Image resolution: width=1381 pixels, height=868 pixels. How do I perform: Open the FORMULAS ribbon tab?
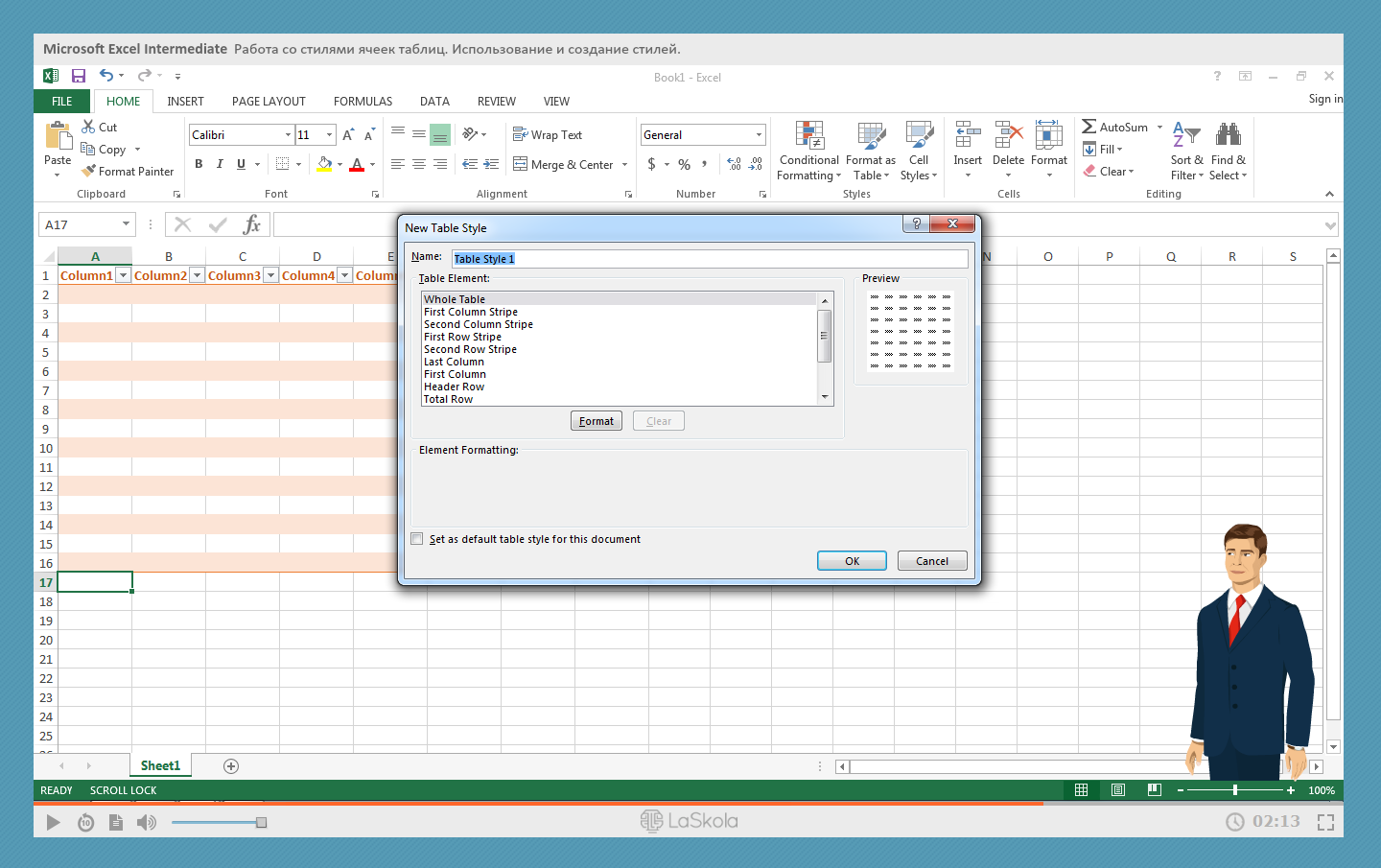tap(363, 101)
